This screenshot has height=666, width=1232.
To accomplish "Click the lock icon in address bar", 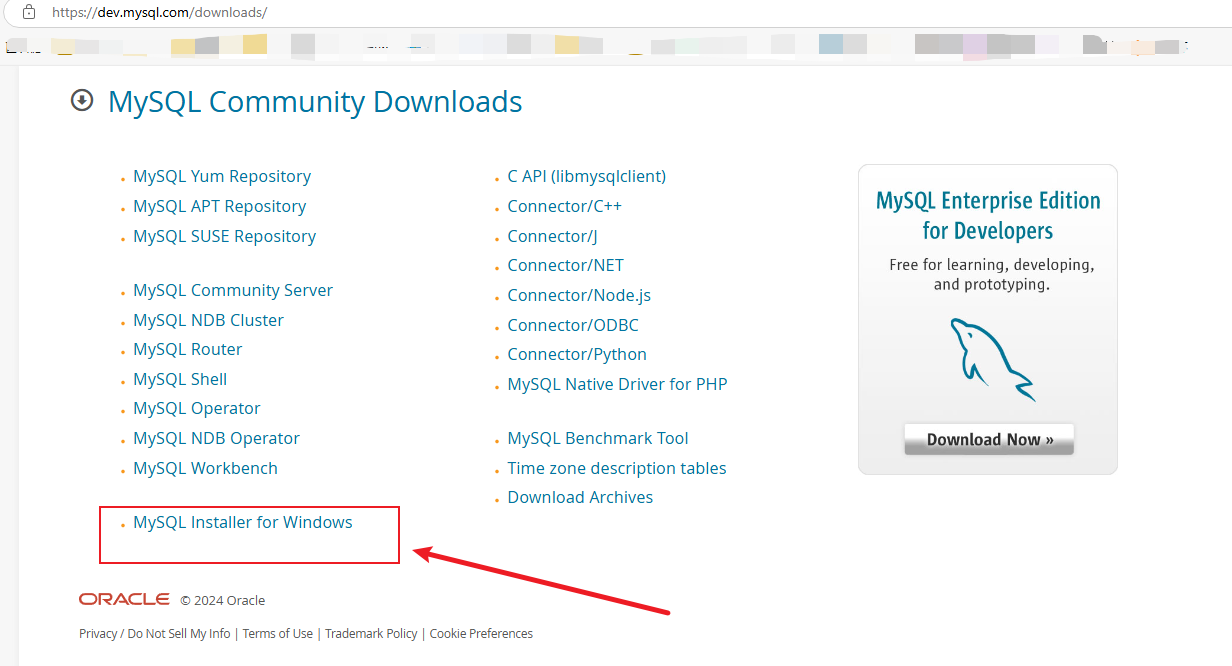I will (29, 13).
